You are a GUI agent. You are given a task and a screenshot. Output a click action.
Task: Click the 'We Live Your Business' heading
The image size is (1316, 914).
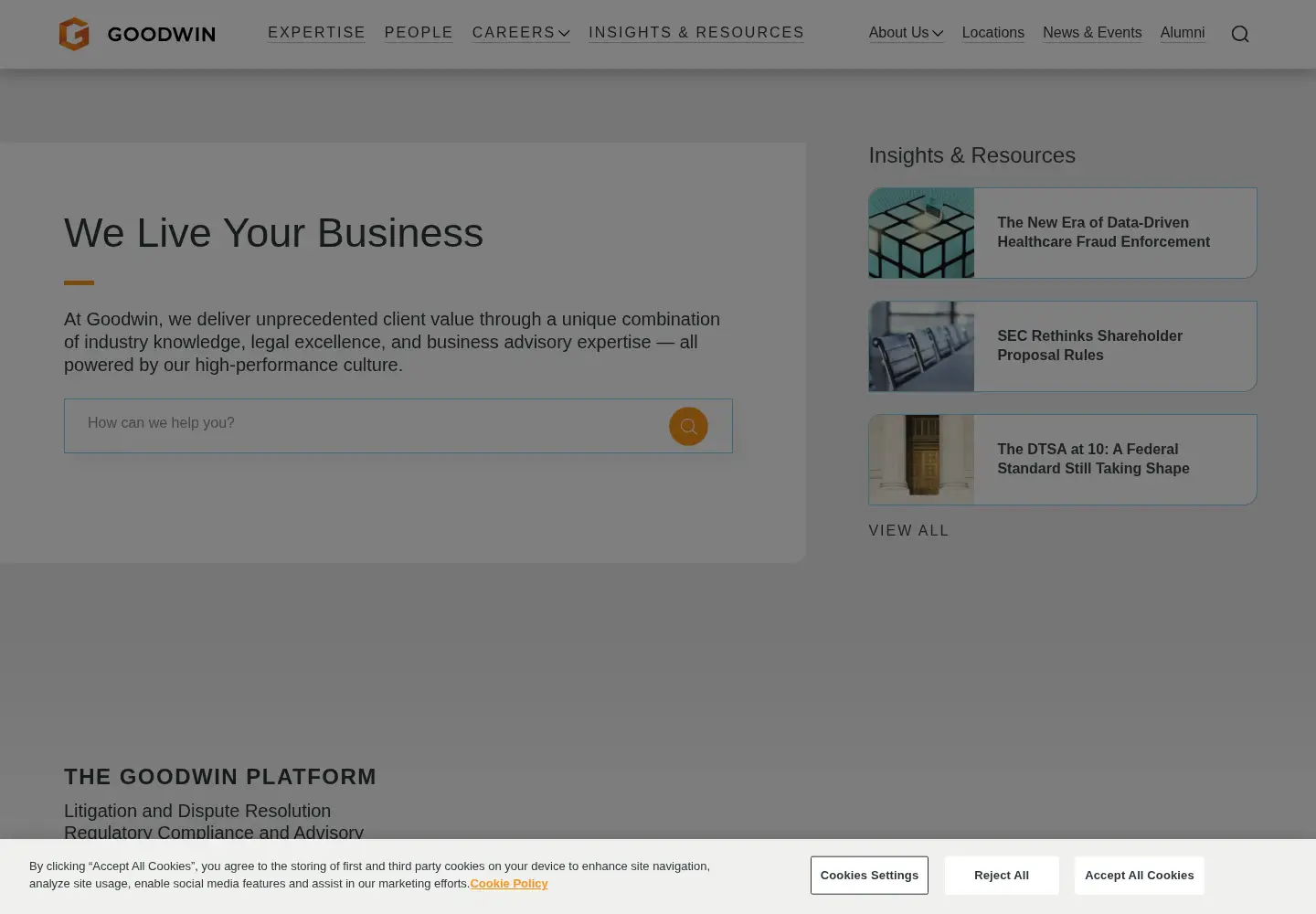pyautogui.click(x=273, y=233)
